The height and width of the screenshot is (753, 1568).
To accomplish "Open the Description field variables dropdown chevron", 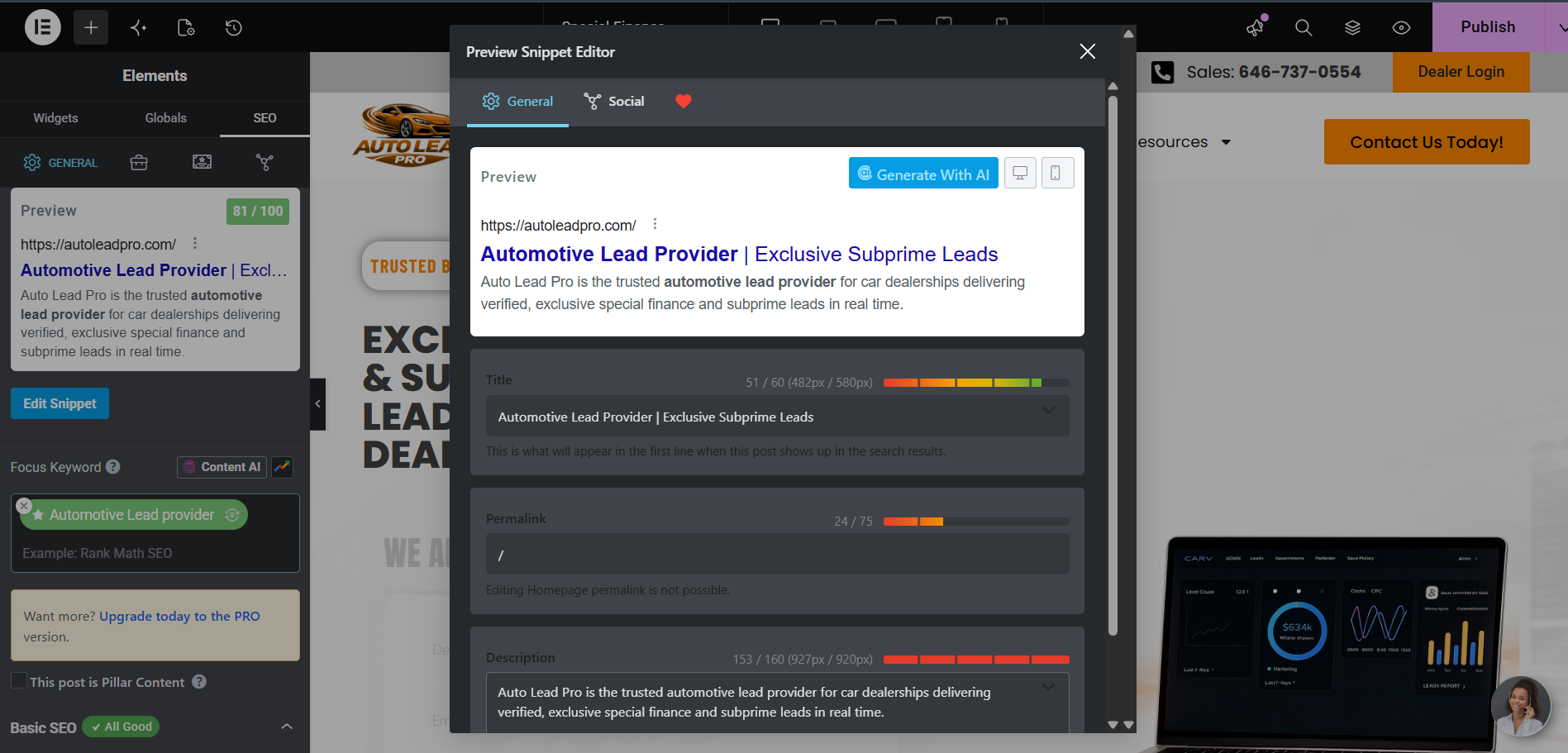I will pos(1048,687).
